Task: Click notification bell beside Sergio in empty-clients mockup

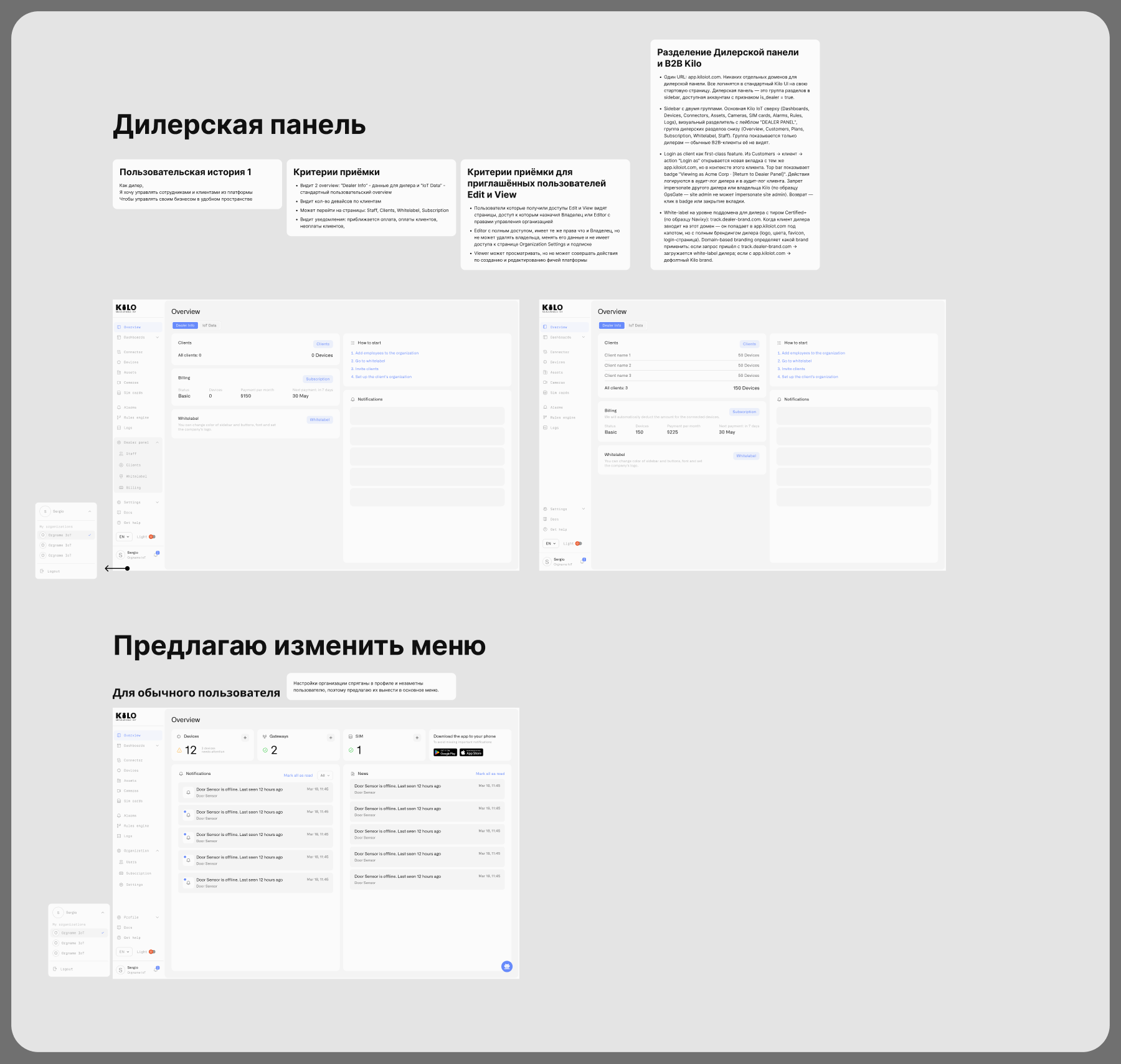Action: click(156, 554)
